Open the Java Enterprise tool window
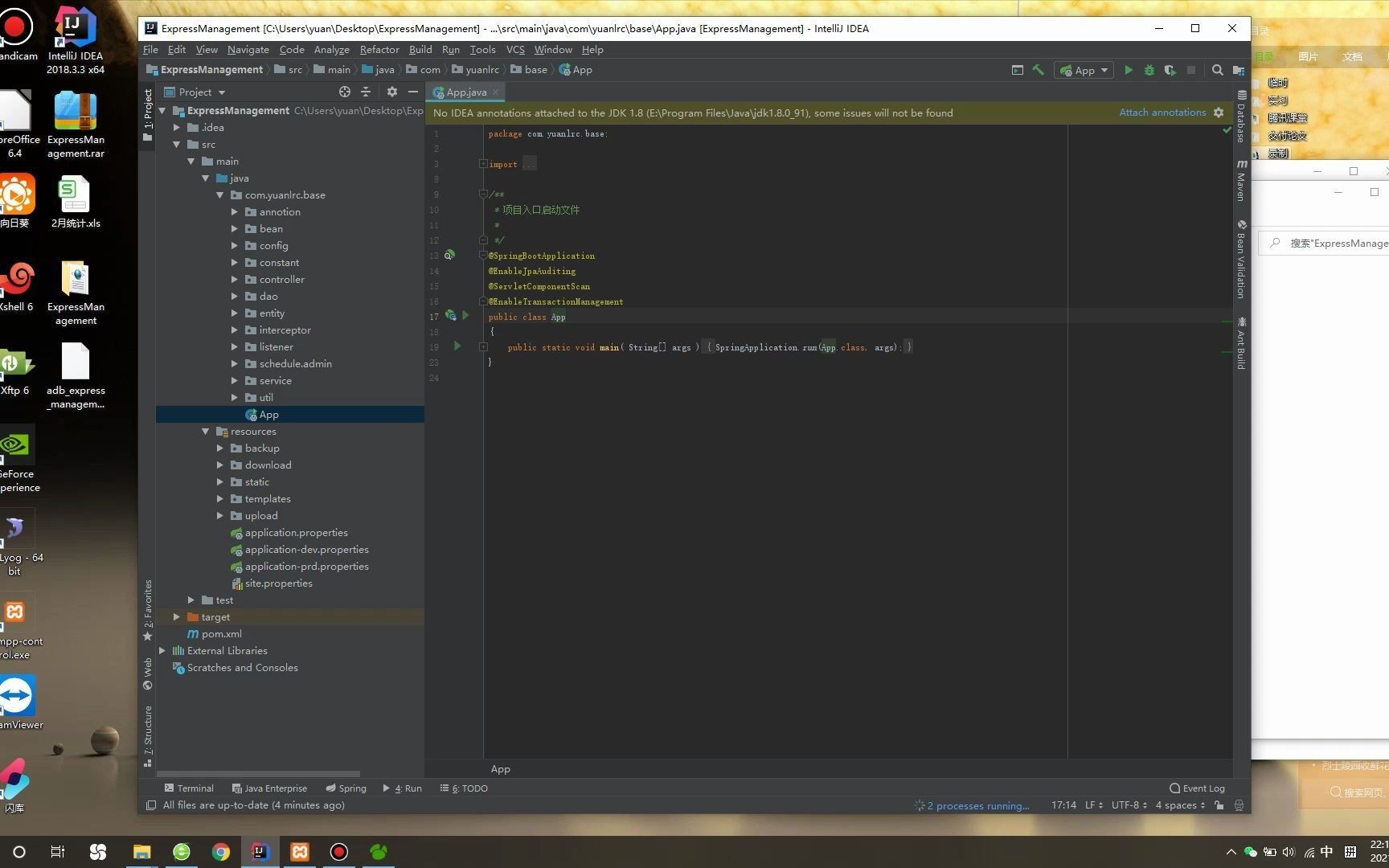 269,788
